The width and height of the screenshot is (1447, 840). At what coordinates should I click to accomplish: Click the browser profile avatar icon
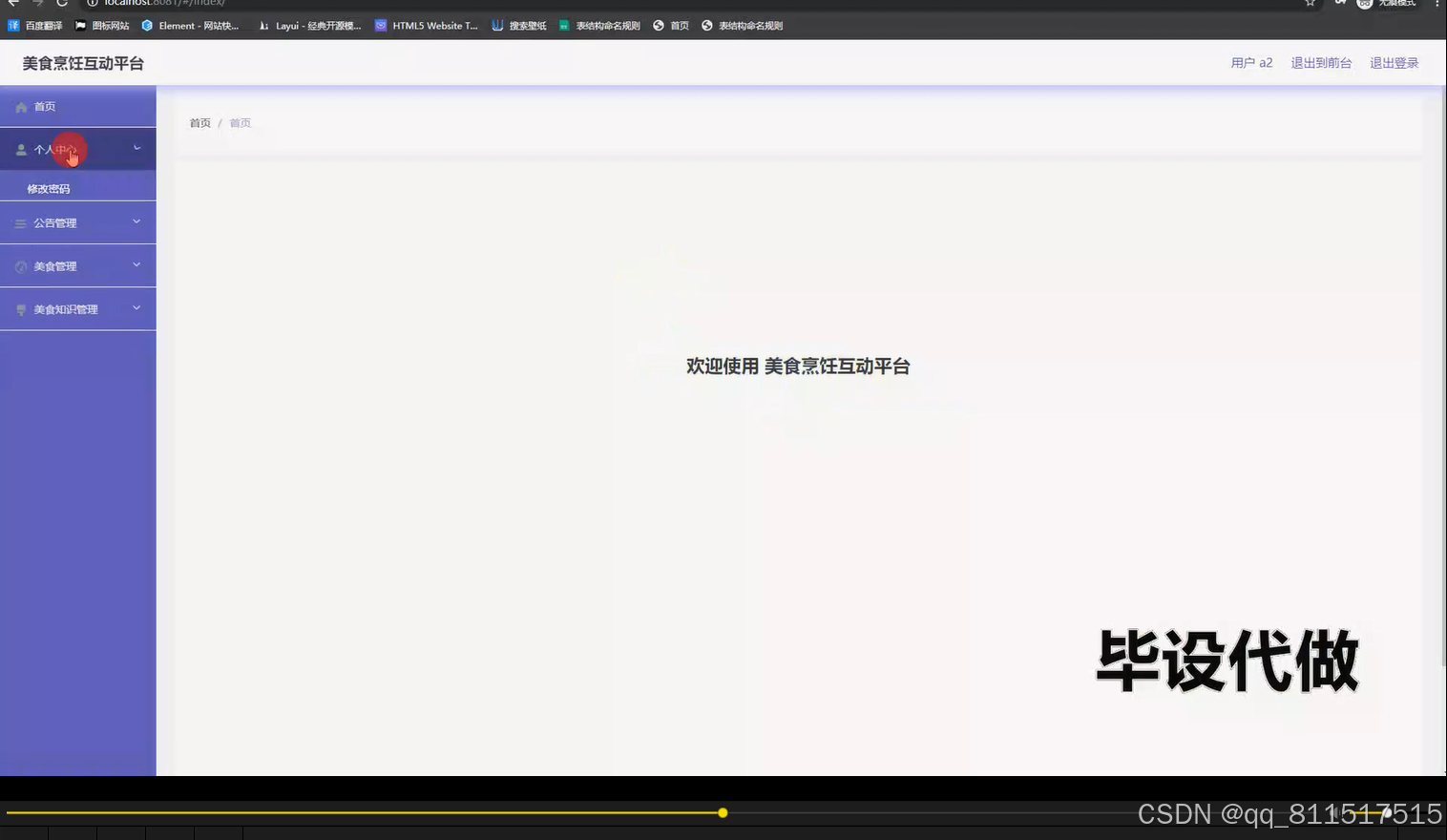[1365, 4]
